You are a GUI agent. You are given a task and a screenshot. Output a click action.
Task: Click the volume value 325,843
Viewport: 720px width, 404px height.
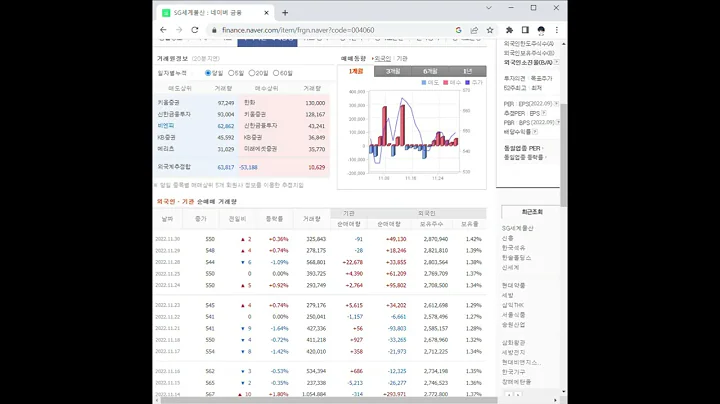(x=316, y=239)
